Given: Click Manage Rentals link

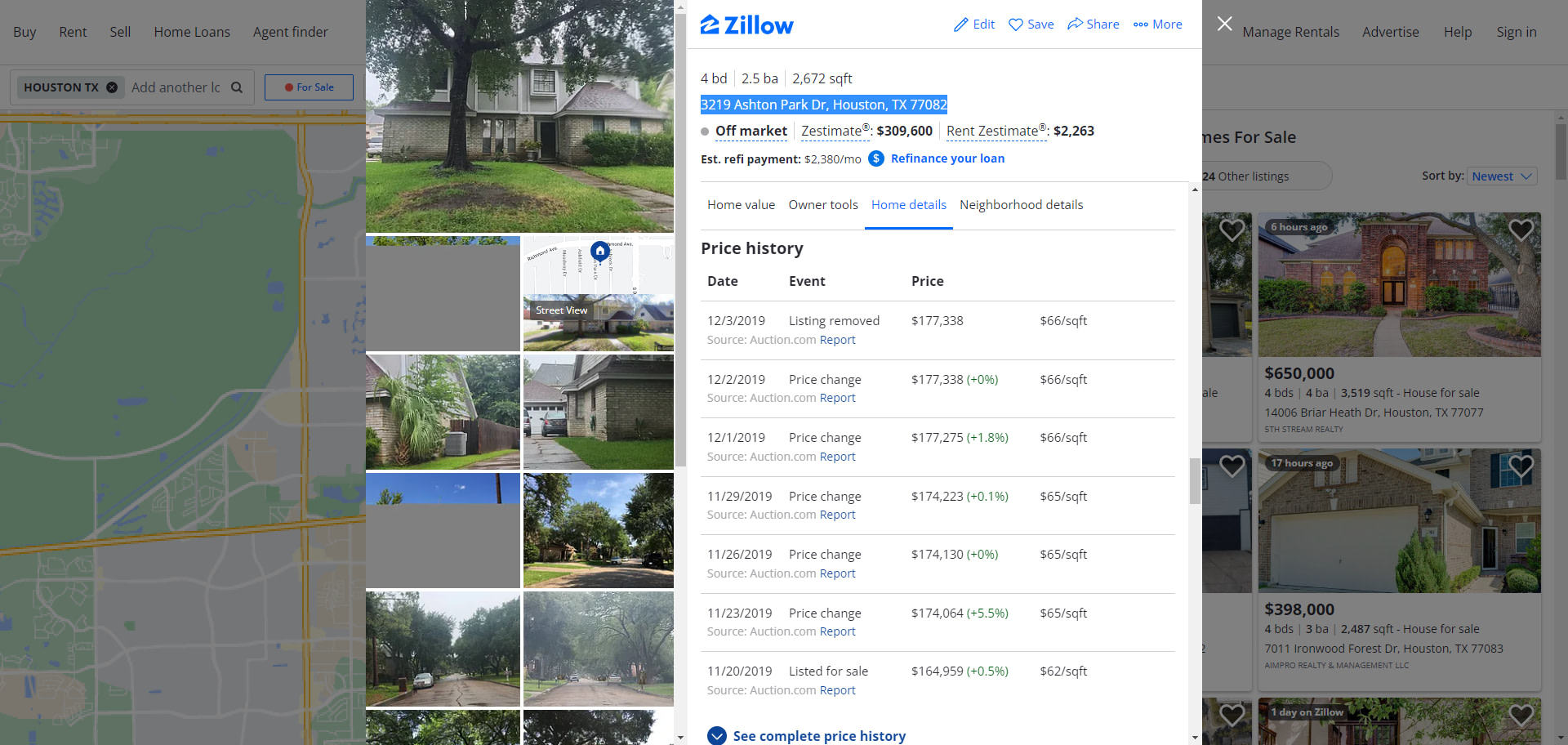Looking at the screenshot, I should (1291, 32).
